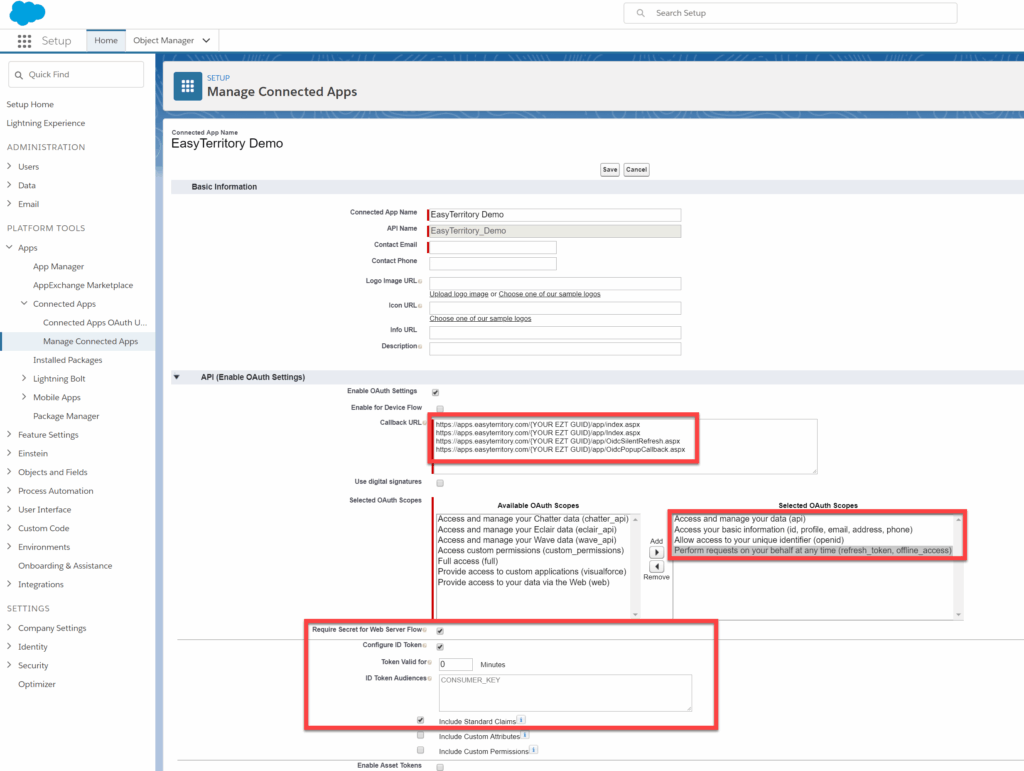Click the info icon next to Include Standard Claims

(x=522, y=719)
